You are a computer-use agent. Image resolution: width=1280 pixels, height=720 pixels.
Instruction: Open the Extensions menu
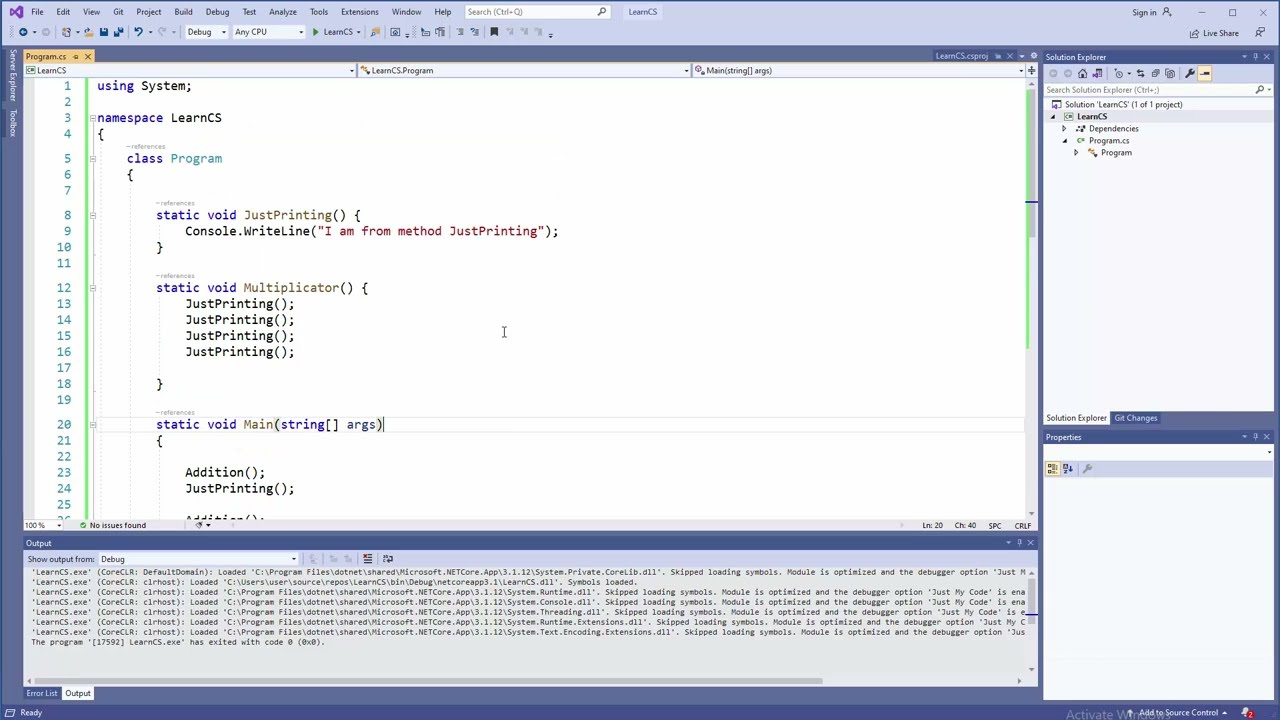tap(359, 12)
